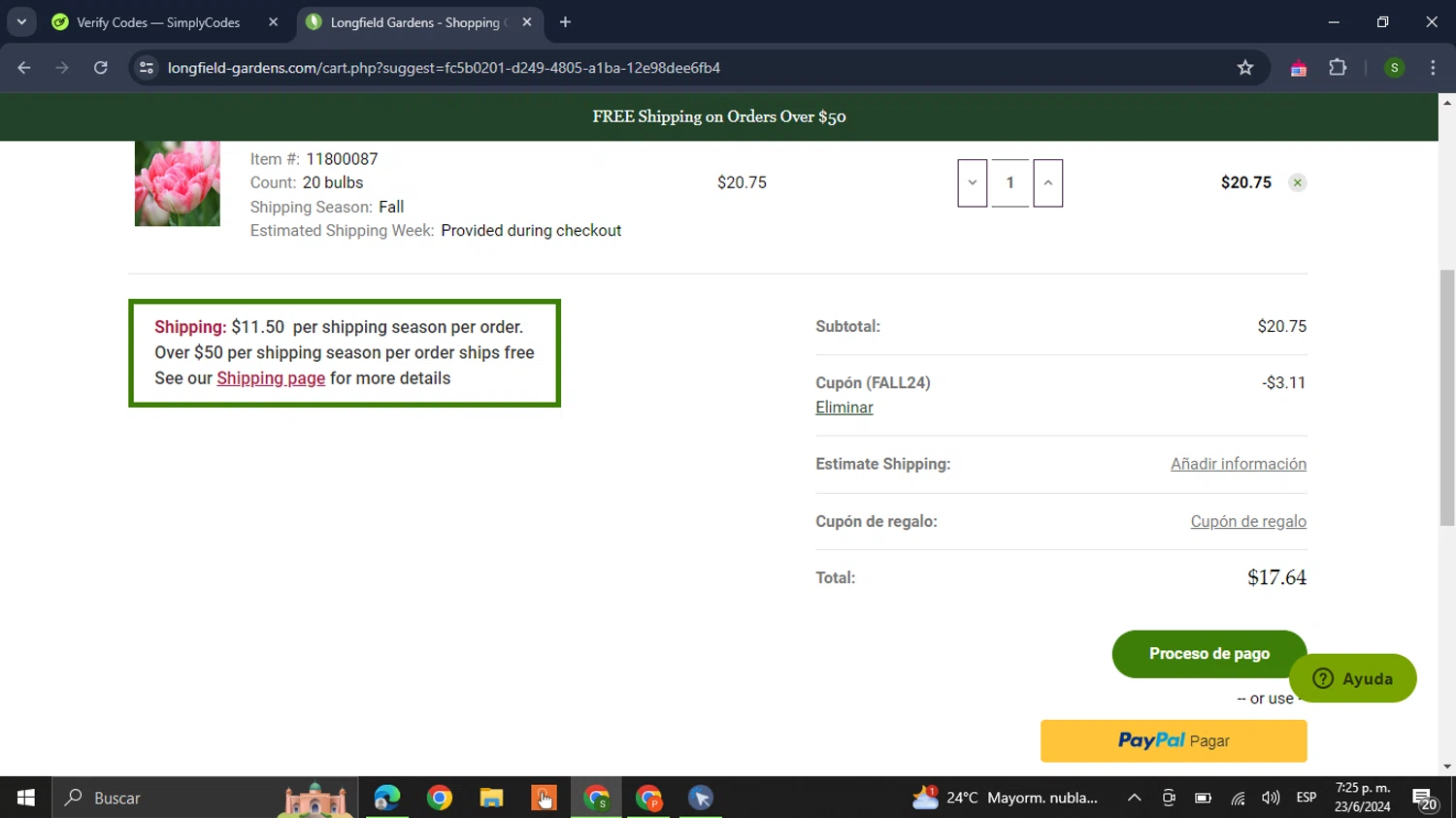The width and height of the screenshot is (1456, 818).
Task: Click the browser forward arrow
Action: click(62, 68)
